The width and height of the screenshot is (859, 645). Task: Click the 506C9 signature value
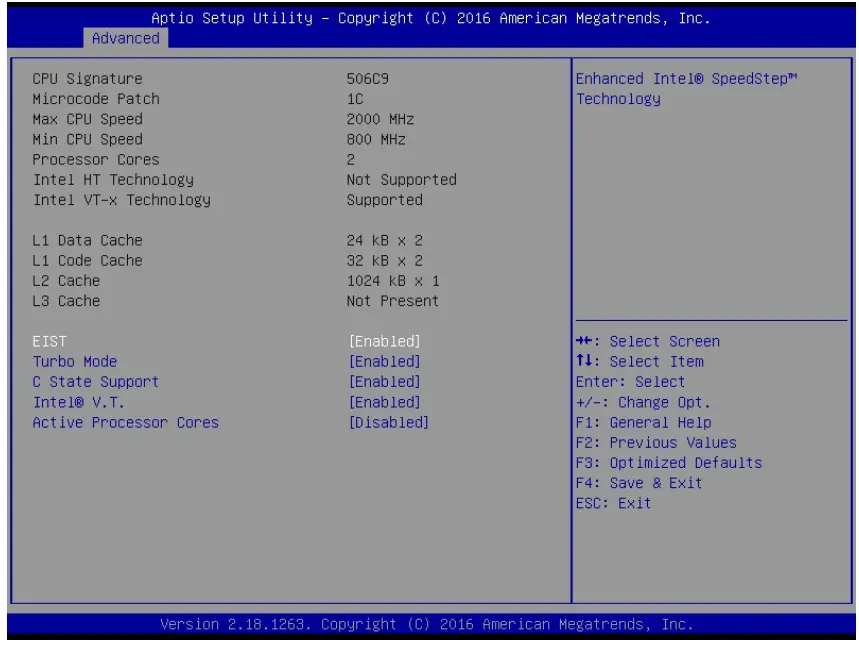(x=368, y=79)
